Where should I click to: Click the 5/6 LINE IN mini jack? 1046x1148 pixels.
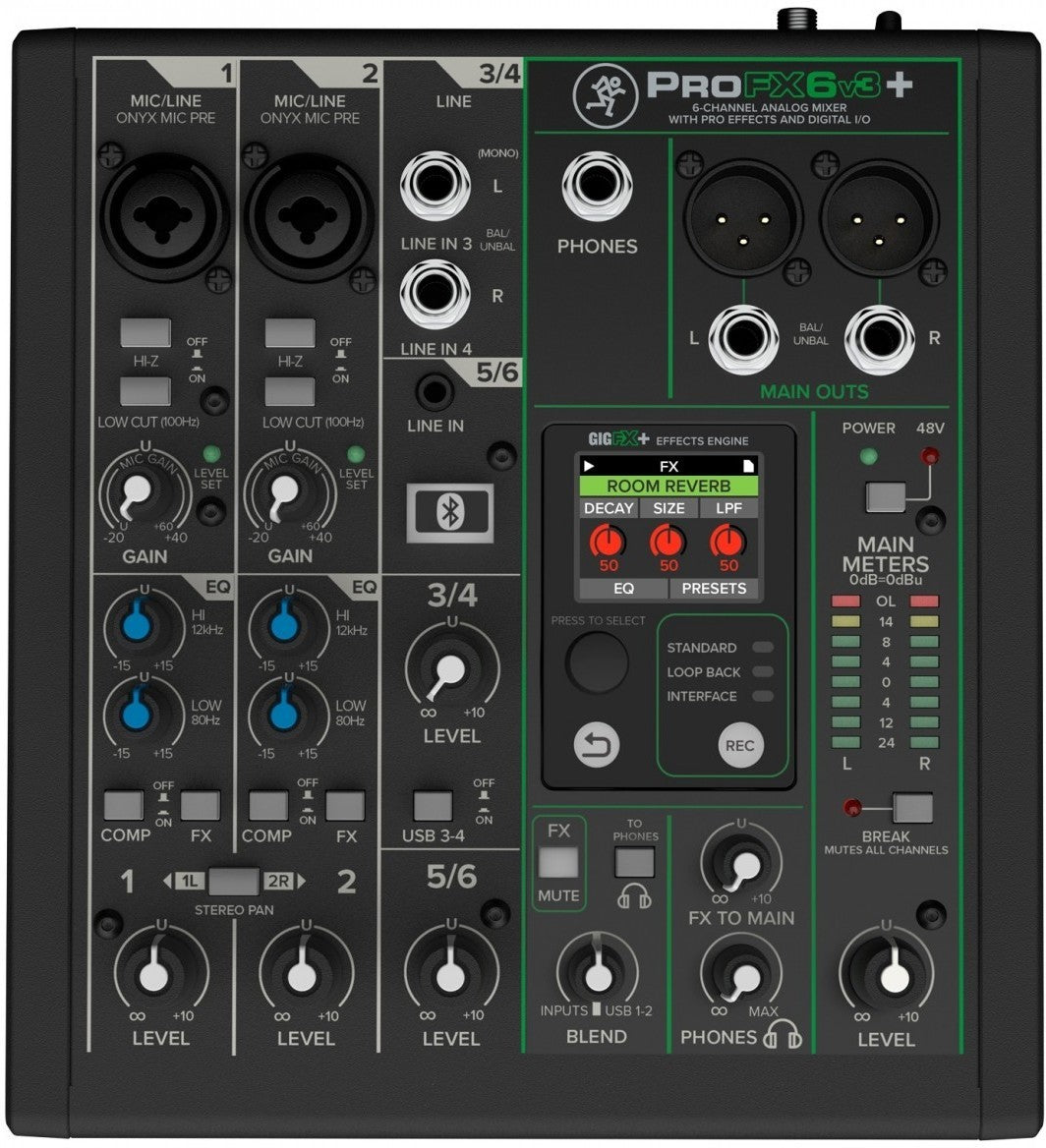(x=436, y=392)
